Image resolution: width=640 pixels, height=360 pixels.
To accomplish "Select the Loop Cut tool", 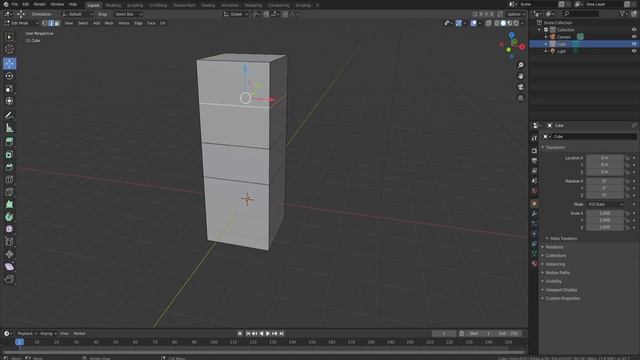I will coord(9,180).
